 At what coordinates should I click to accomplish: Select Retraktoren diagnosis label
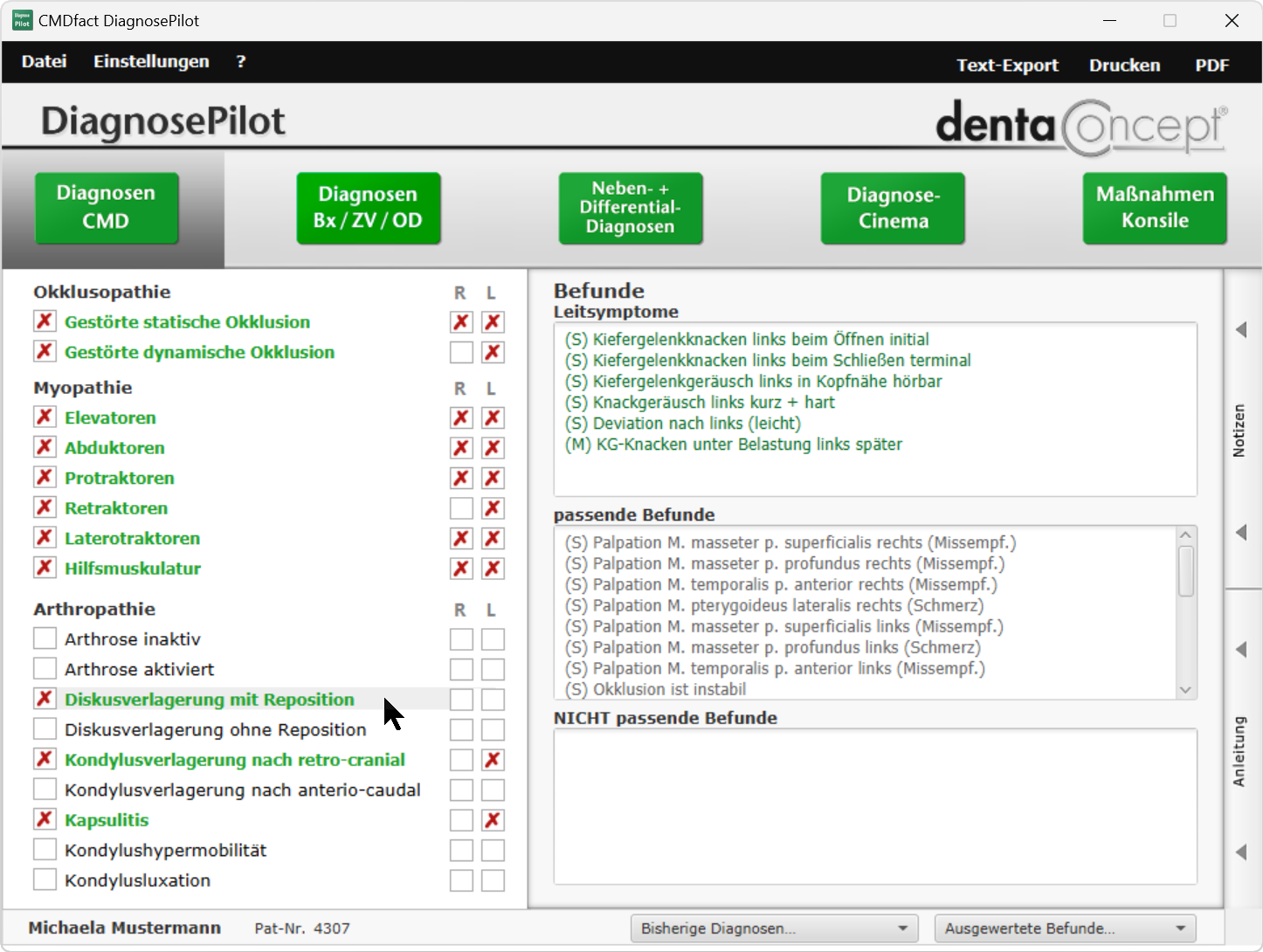click(116, 508)
